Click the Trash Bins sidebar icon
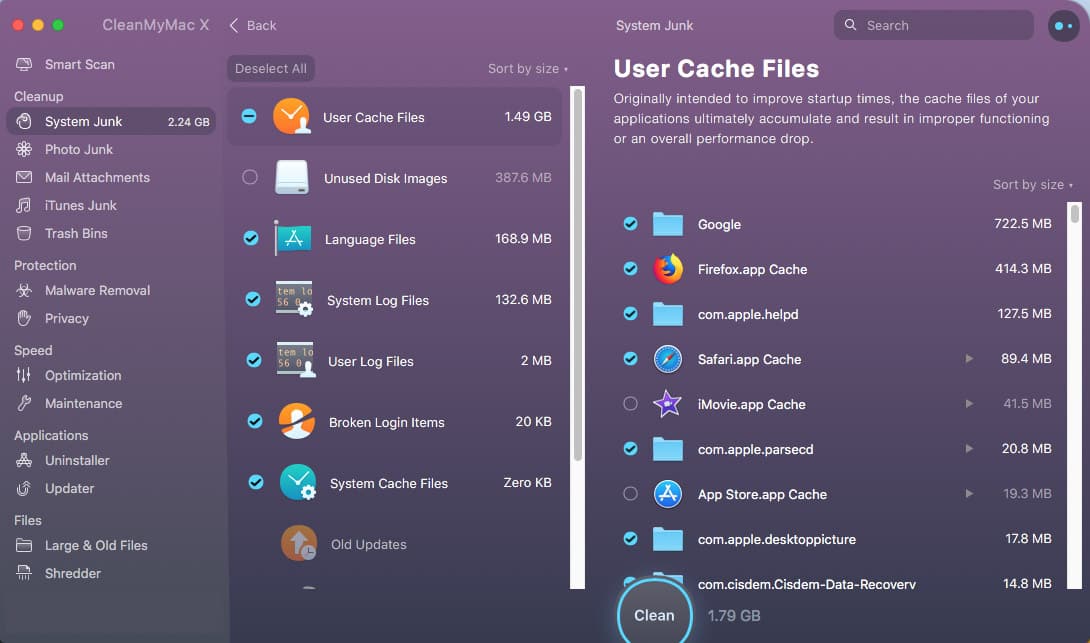 tap(24, 234)
